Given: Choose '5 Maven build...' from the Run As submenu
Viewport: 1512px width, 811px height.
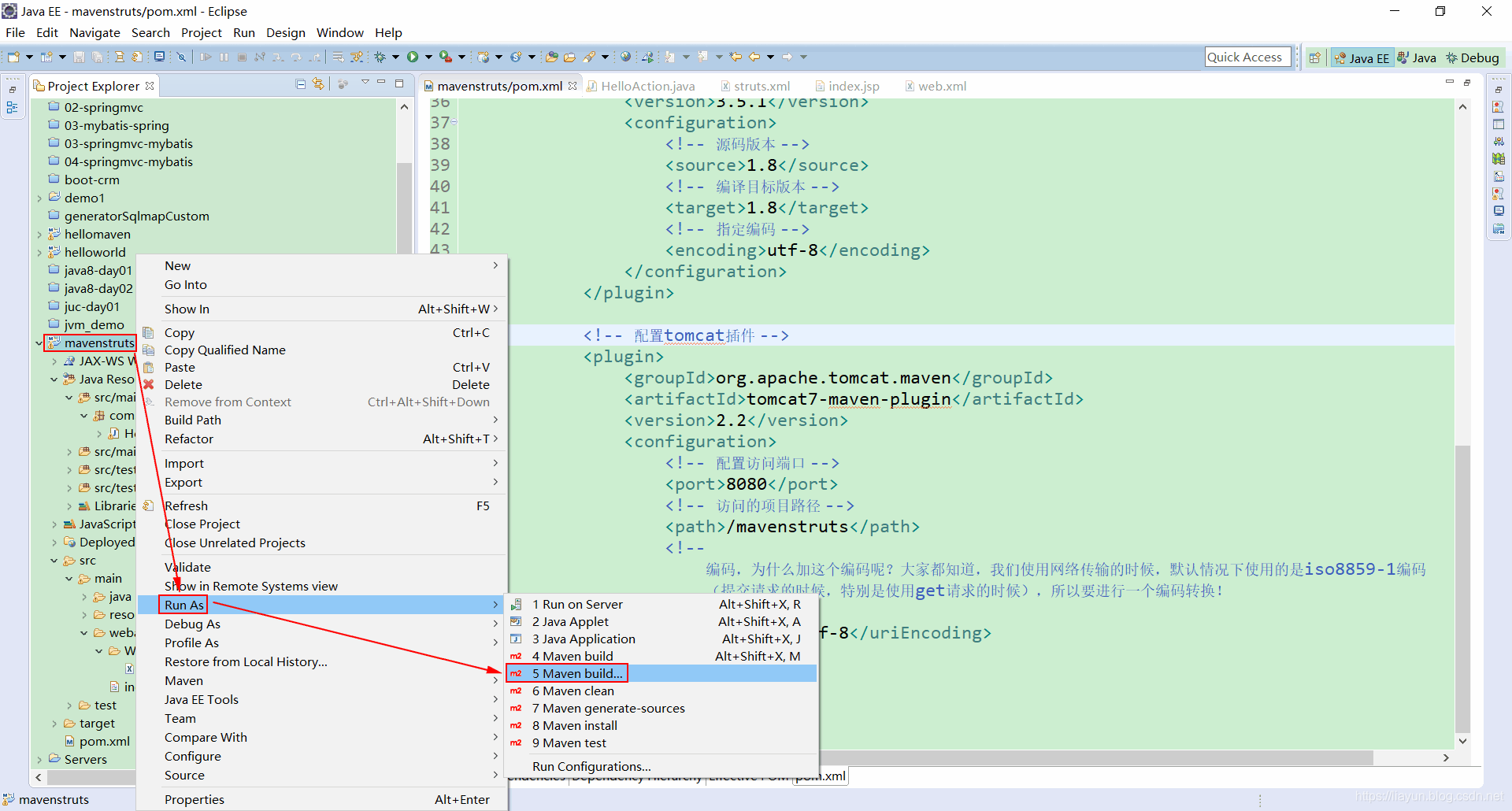Looking at the screenshot, I should [x=661, y=673].
